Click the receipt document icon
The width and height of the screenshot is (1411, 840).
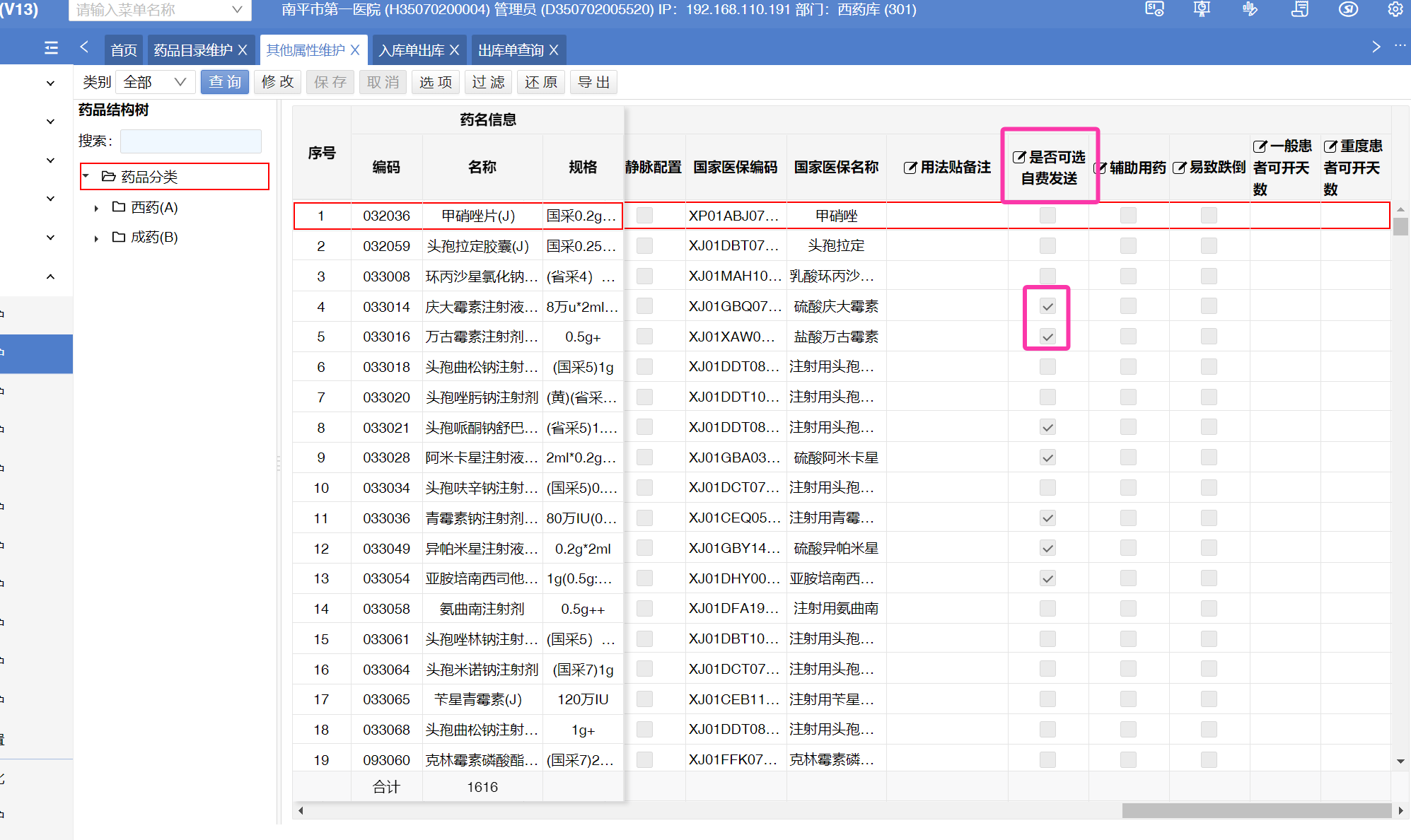tap(1299, 9)
